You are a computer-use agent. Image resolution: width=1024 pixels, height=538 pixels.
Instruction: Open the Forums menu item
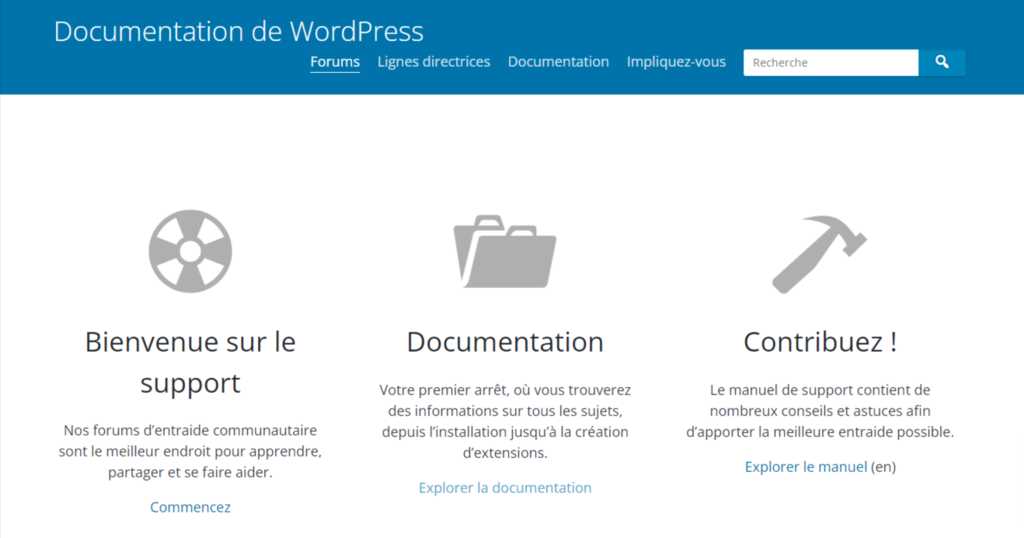point(335,62)
